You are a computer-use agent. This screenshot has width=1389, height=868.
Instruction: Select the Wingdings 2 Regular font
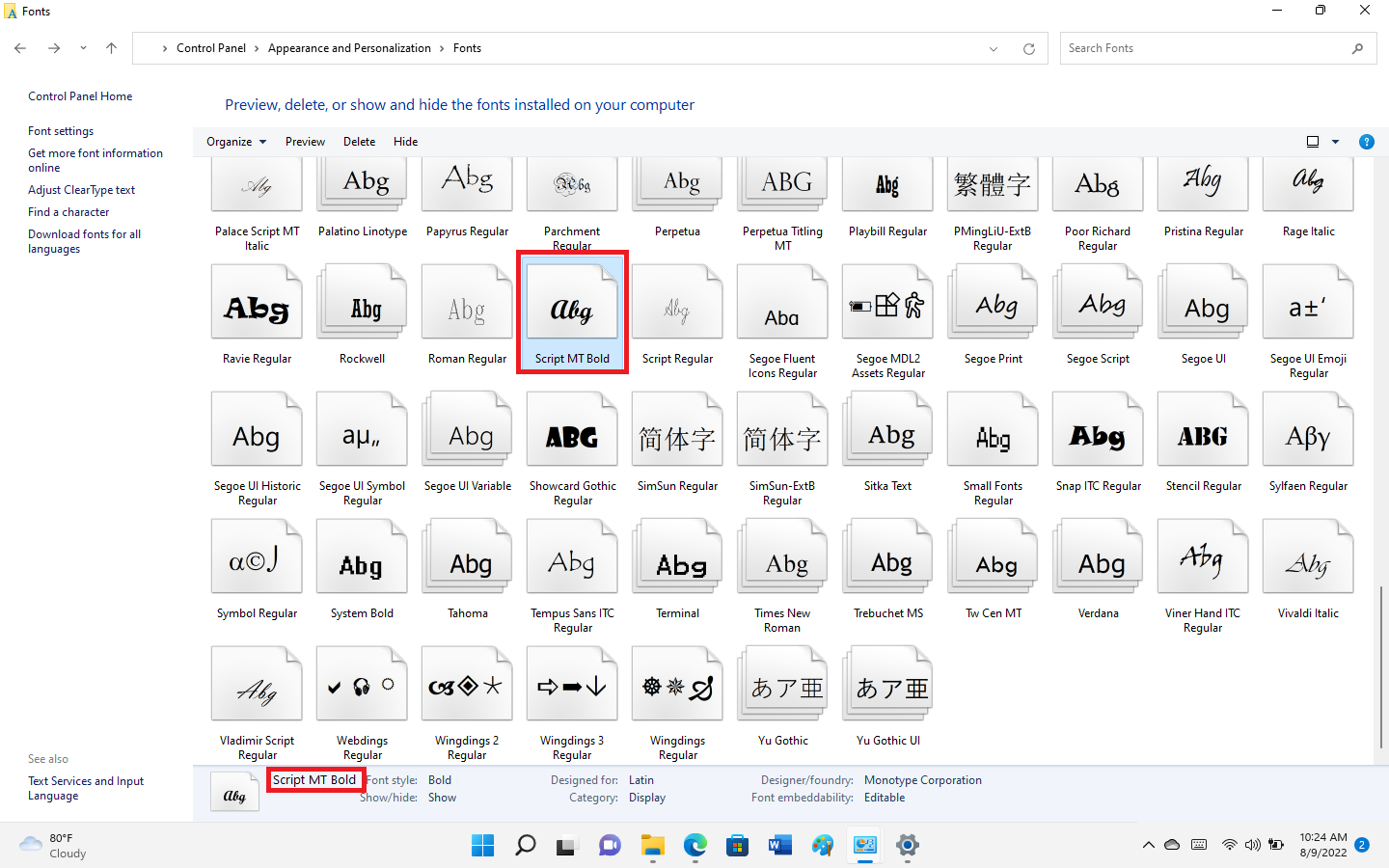(x=467, y=684)
